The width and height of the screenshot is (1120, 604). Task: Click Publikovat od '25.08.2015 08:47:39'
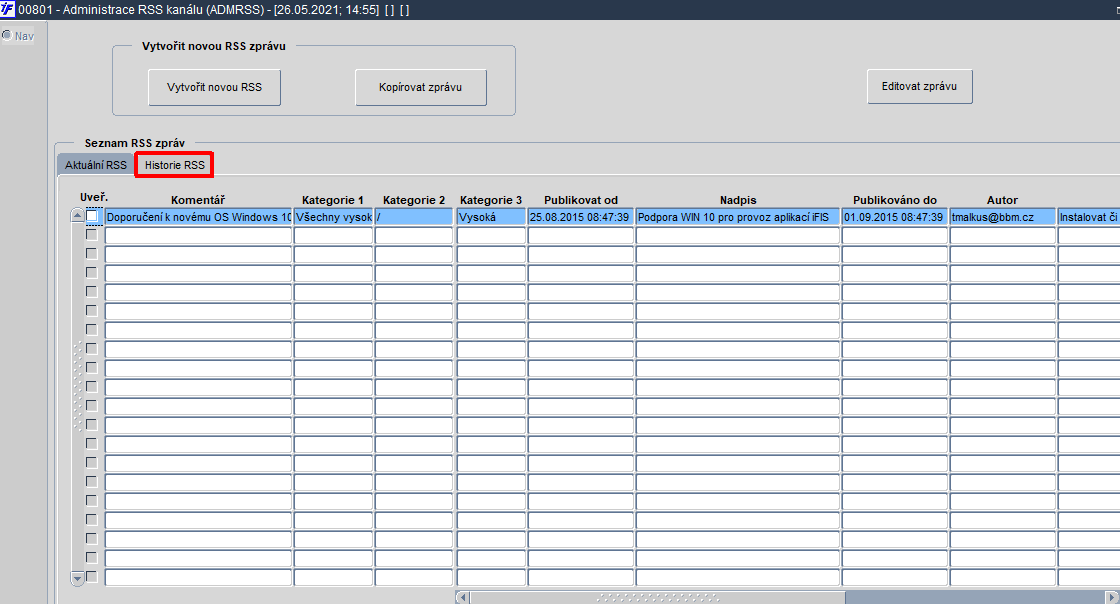(581, 217)
